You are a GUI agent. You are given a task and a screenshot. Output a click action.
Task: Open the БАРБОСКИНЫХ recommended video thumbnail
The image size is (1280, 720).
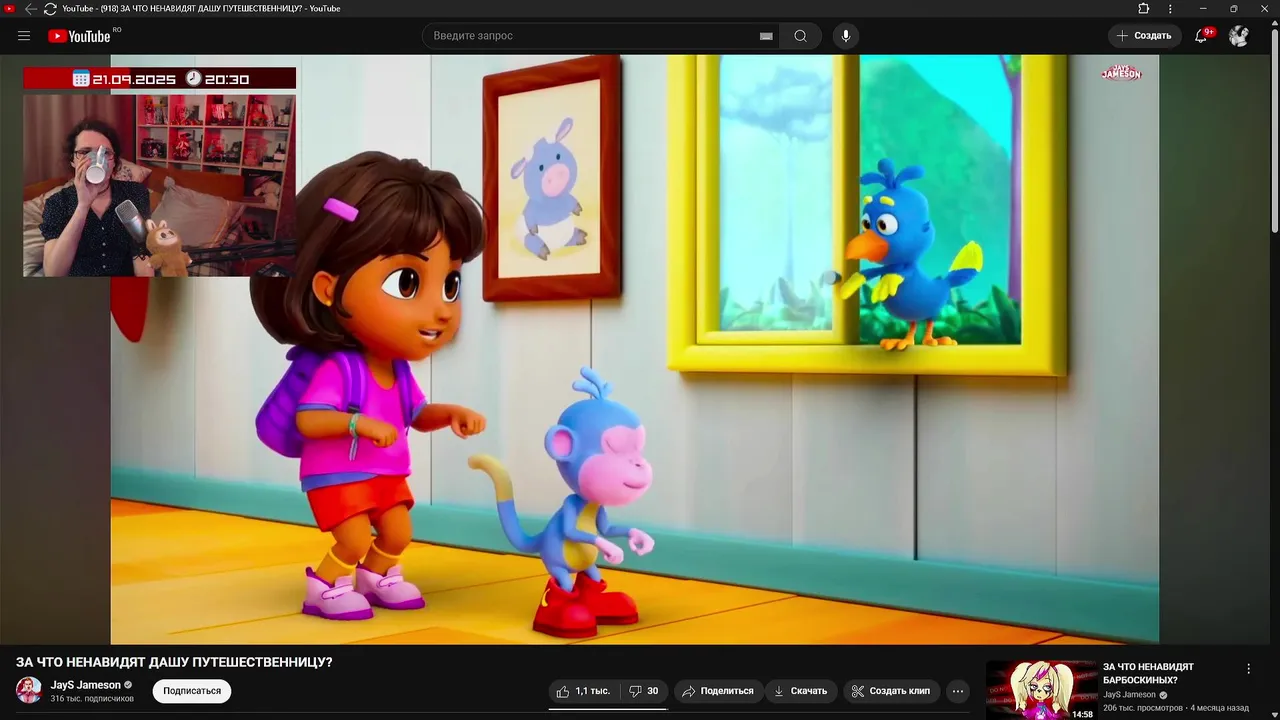click(1041, 690)
